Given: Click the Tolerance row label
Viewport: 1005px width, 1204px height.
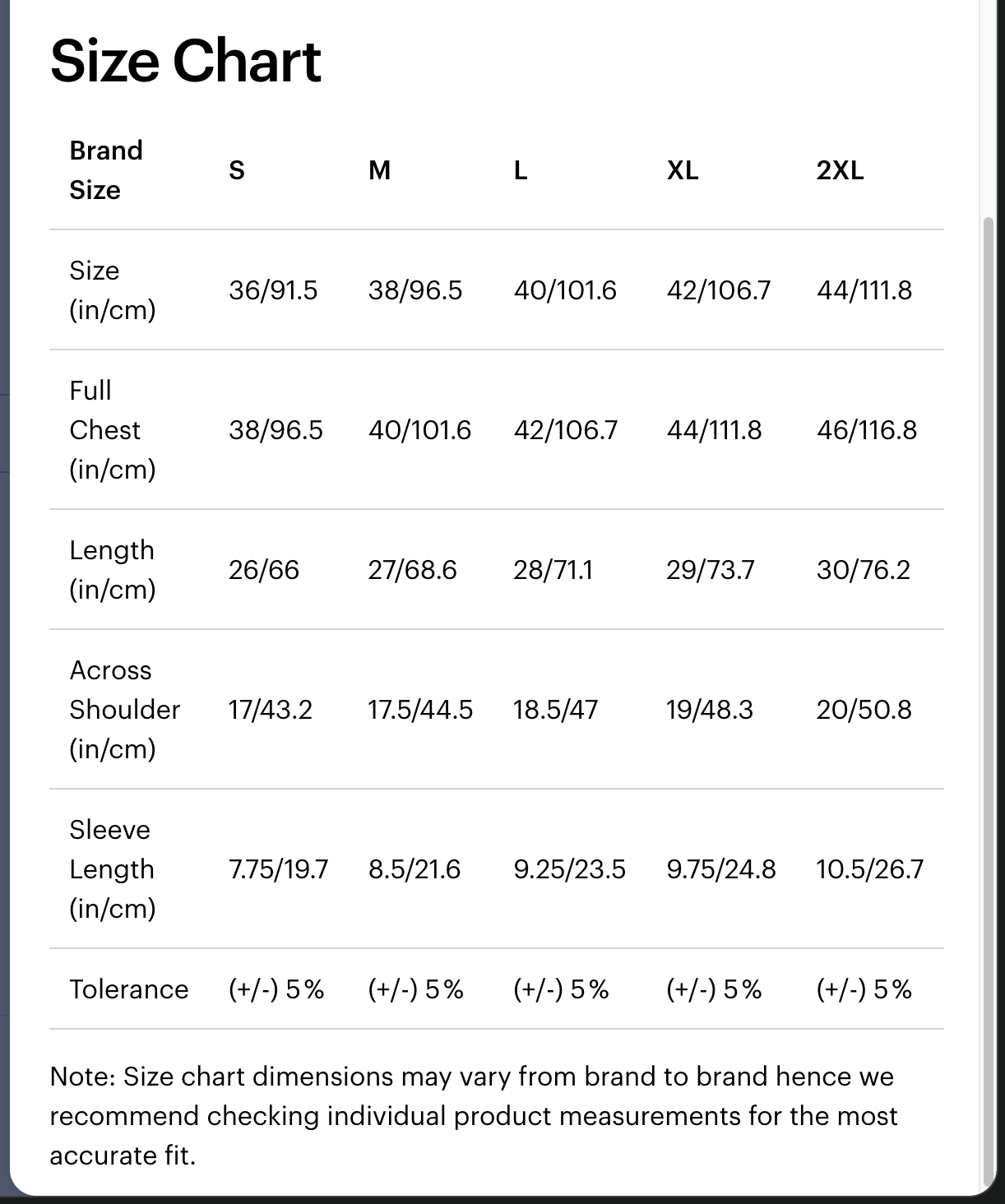Looking at the screenshot, I should (x=129, y=989).
